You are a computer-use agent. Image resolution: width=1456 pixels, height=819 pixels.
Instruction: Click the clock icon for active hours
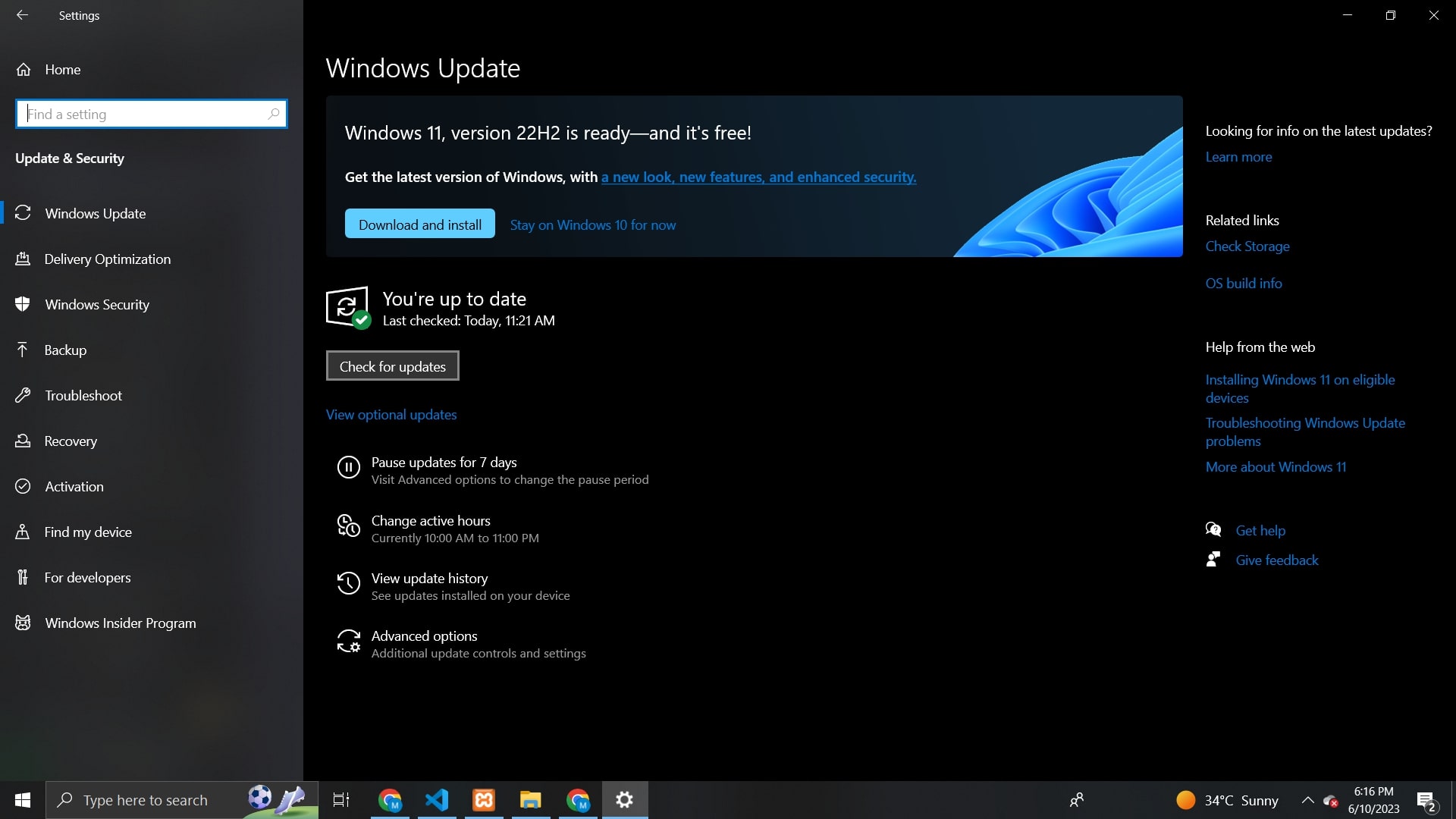348,526
